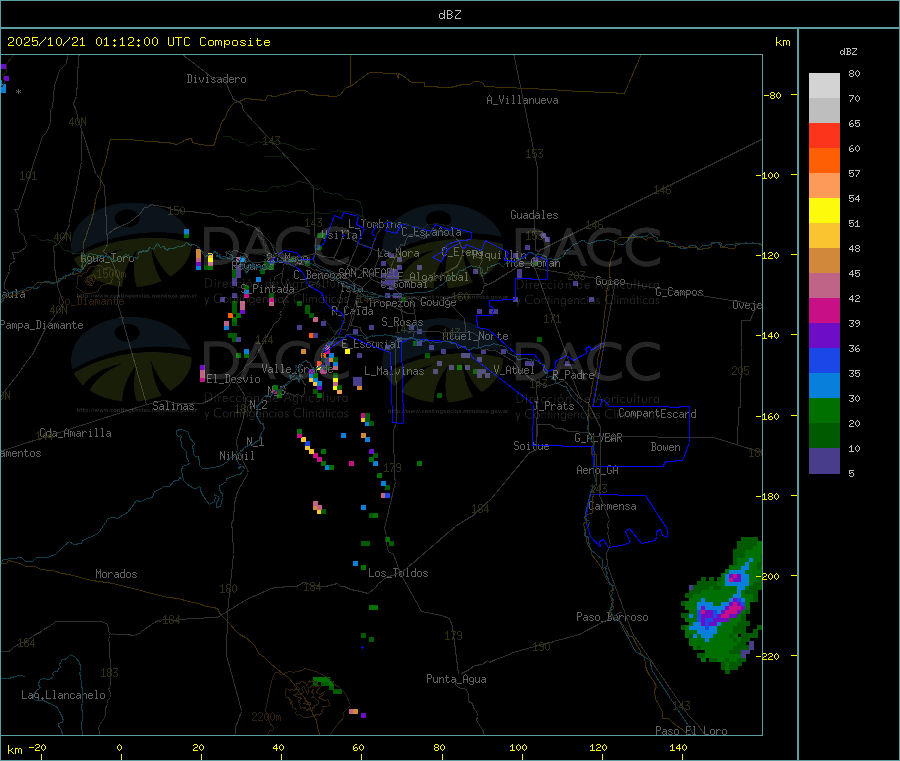Click the V_Atuel location label
900x761 pixels.
[x=514, y=370]
